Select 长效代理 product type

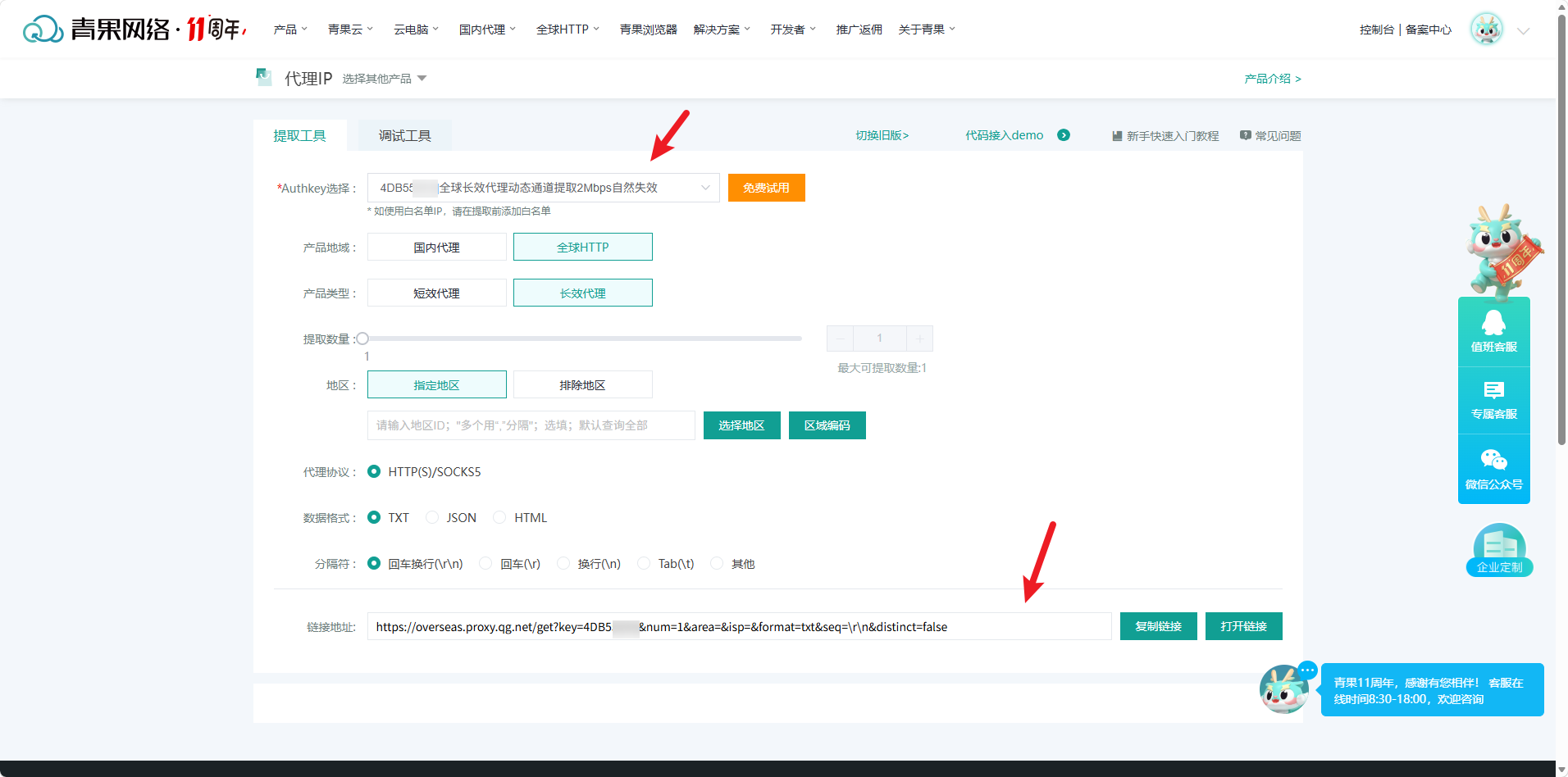(583, 293)
